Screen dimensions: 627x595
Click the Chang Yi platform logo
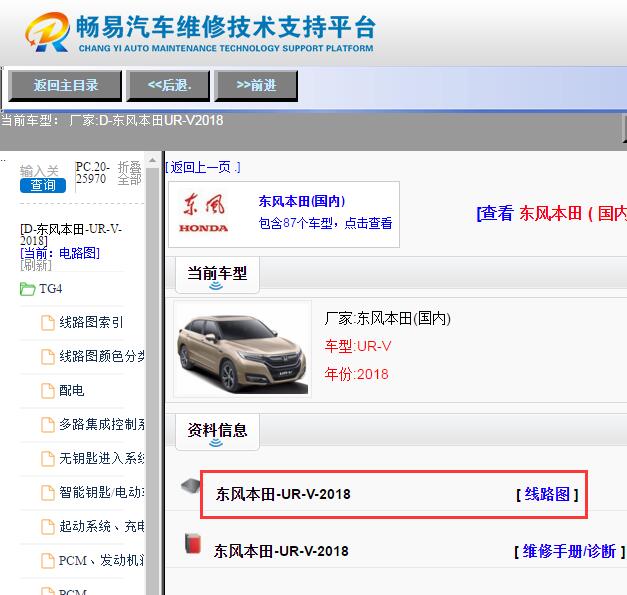(200, 32)
